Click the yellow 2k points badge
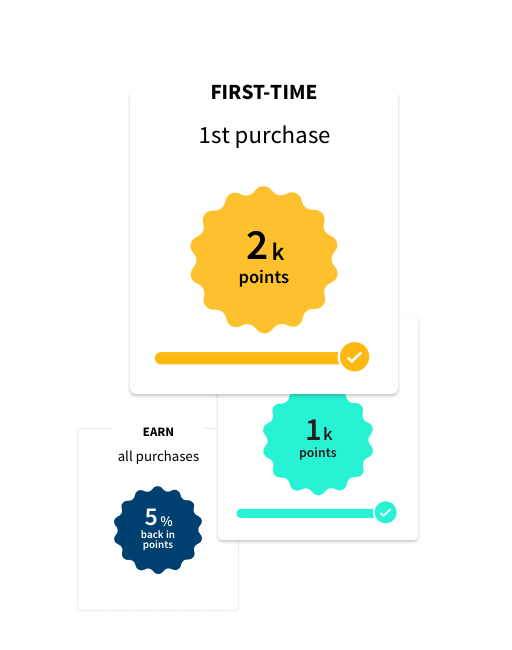Screen dimensions: 512x650 pyautogui.click(x=264, y=260)
